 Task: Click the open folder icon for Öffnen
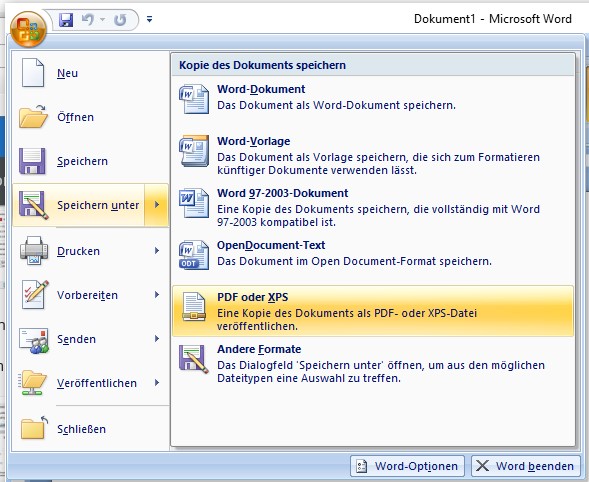[x=33, y=117]
